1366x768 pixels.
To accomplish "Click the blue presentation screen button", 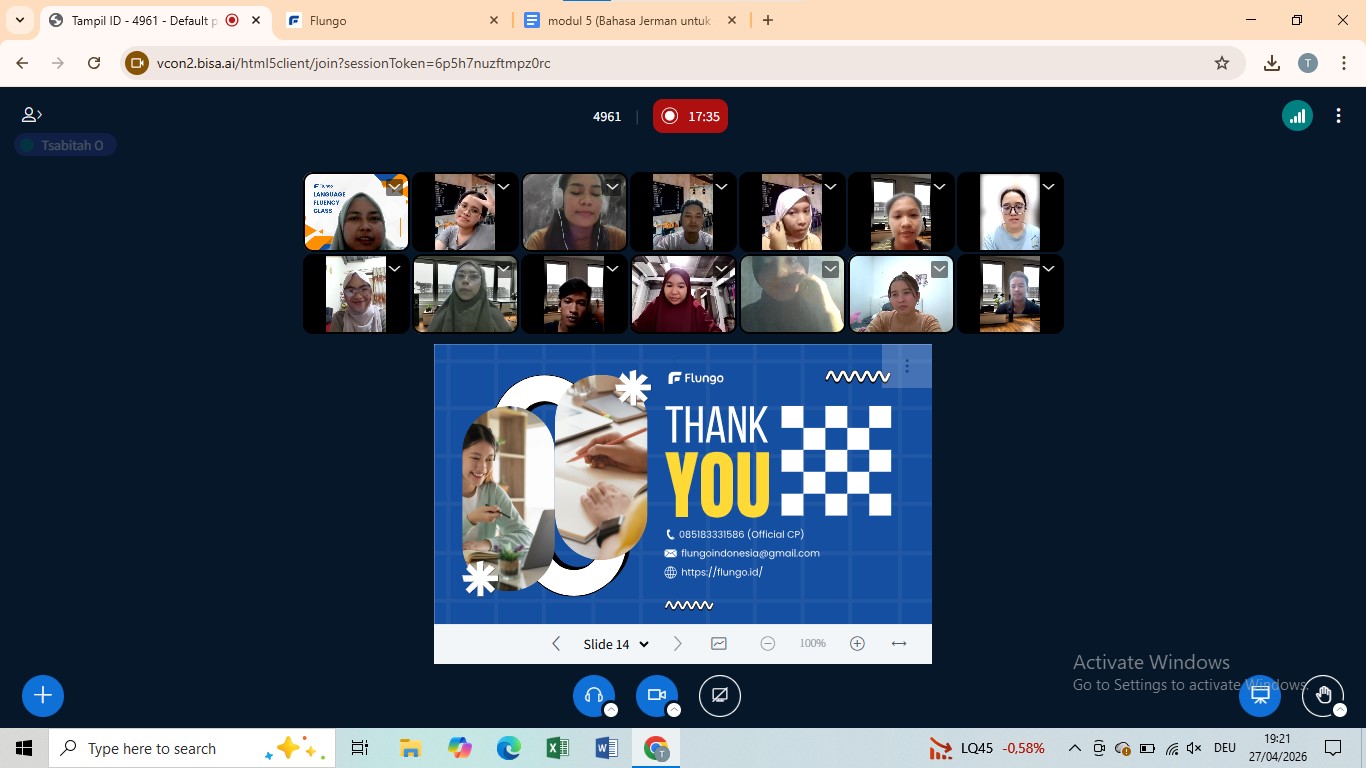I will click(1260, 695).
